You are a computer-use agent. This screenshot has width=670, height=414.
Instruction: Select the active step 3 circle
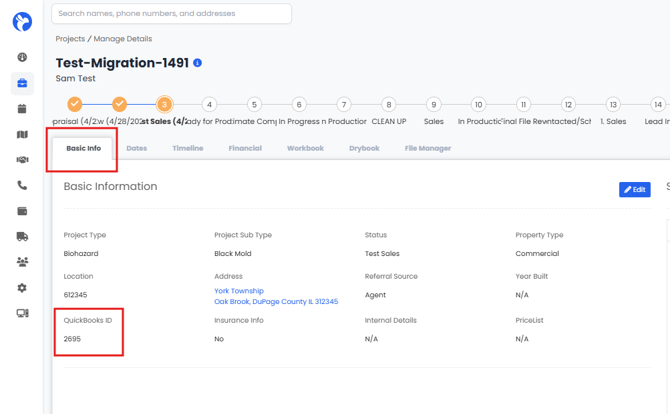point(165,104)
